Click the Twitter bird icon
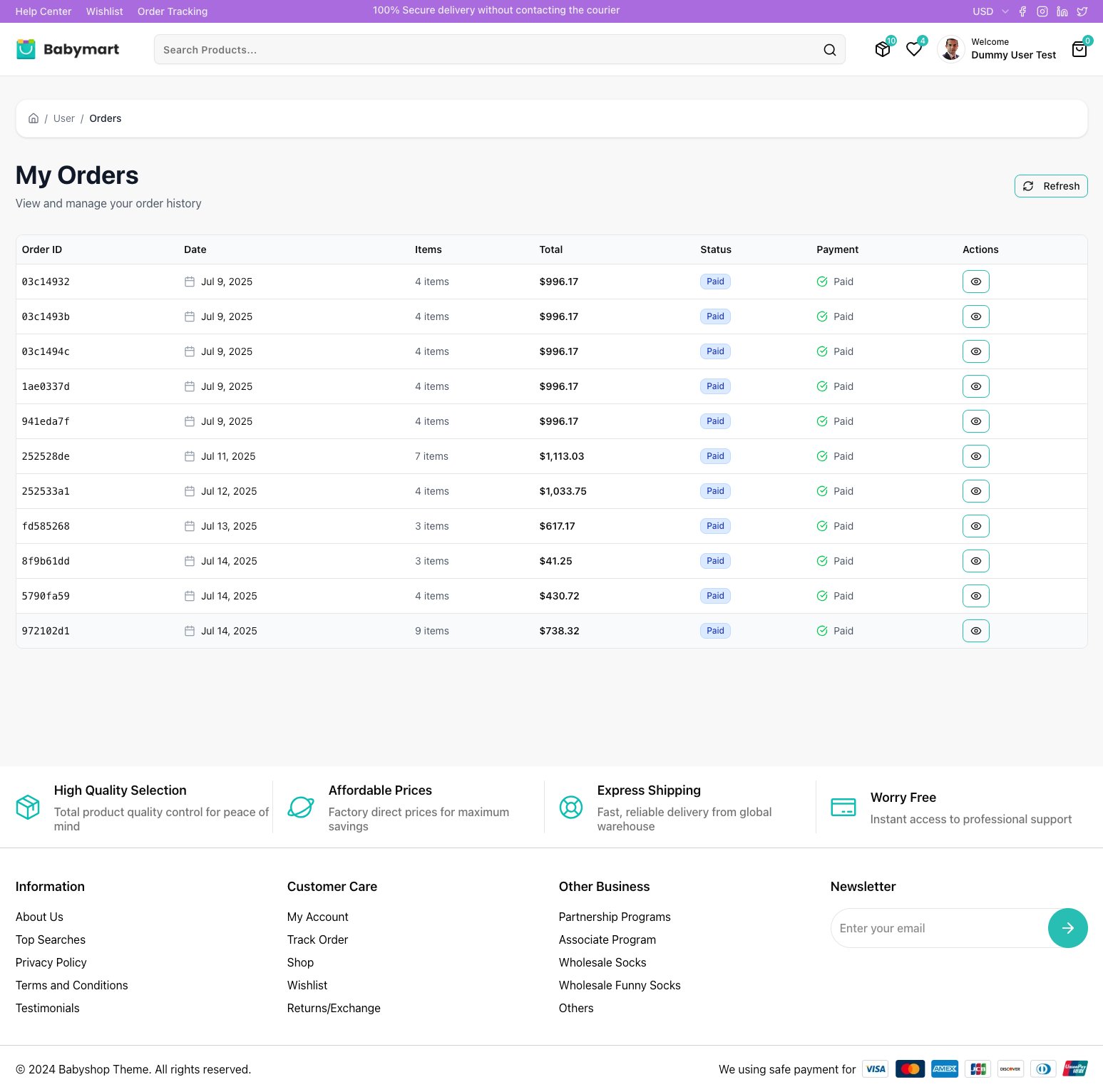Screen dimensions: 1103x1092 click(1082, 11)
